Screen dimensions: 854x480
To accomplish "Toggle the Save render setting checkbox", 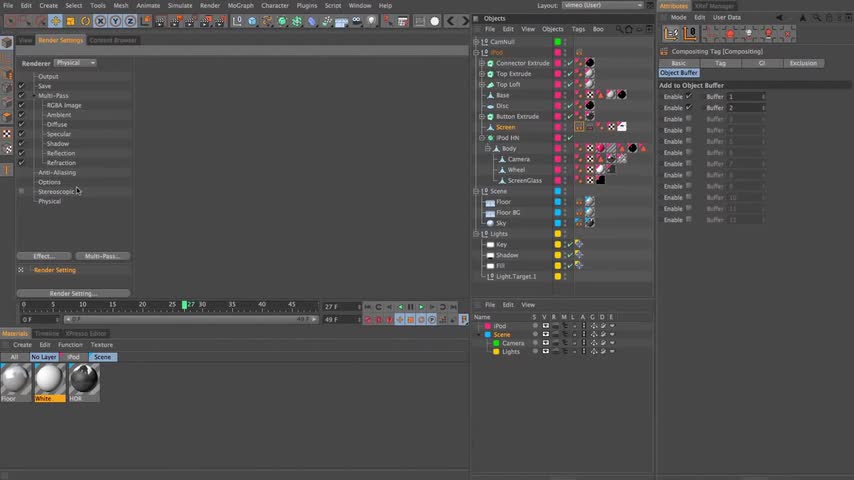I will pos(21,86).
